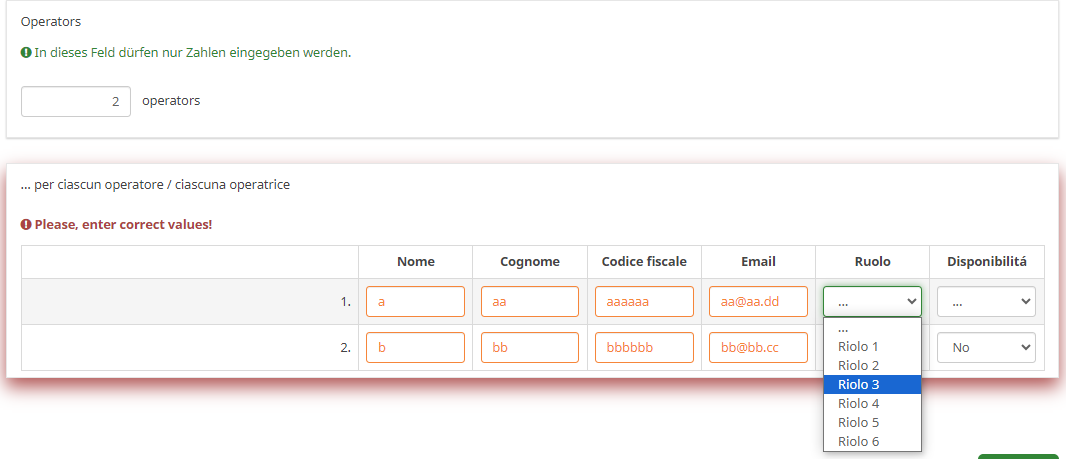
Task: Click the Cognome field containing "aa"
Action: click(530, 302)
